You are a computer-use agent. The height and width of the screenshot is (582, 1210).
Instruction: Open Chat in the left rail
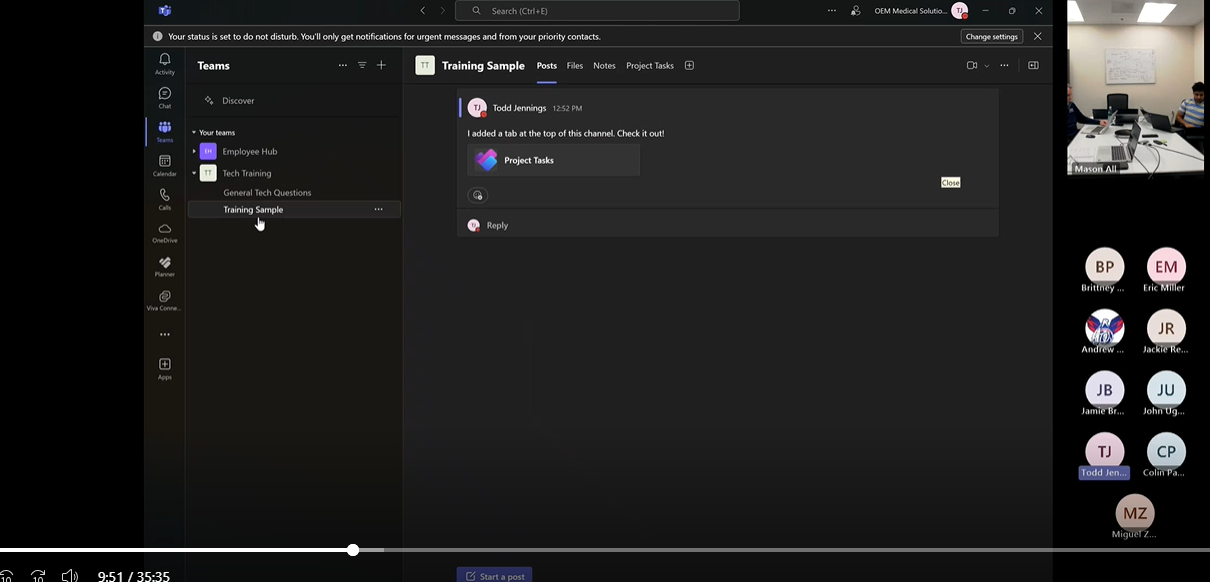pos(165,98)
